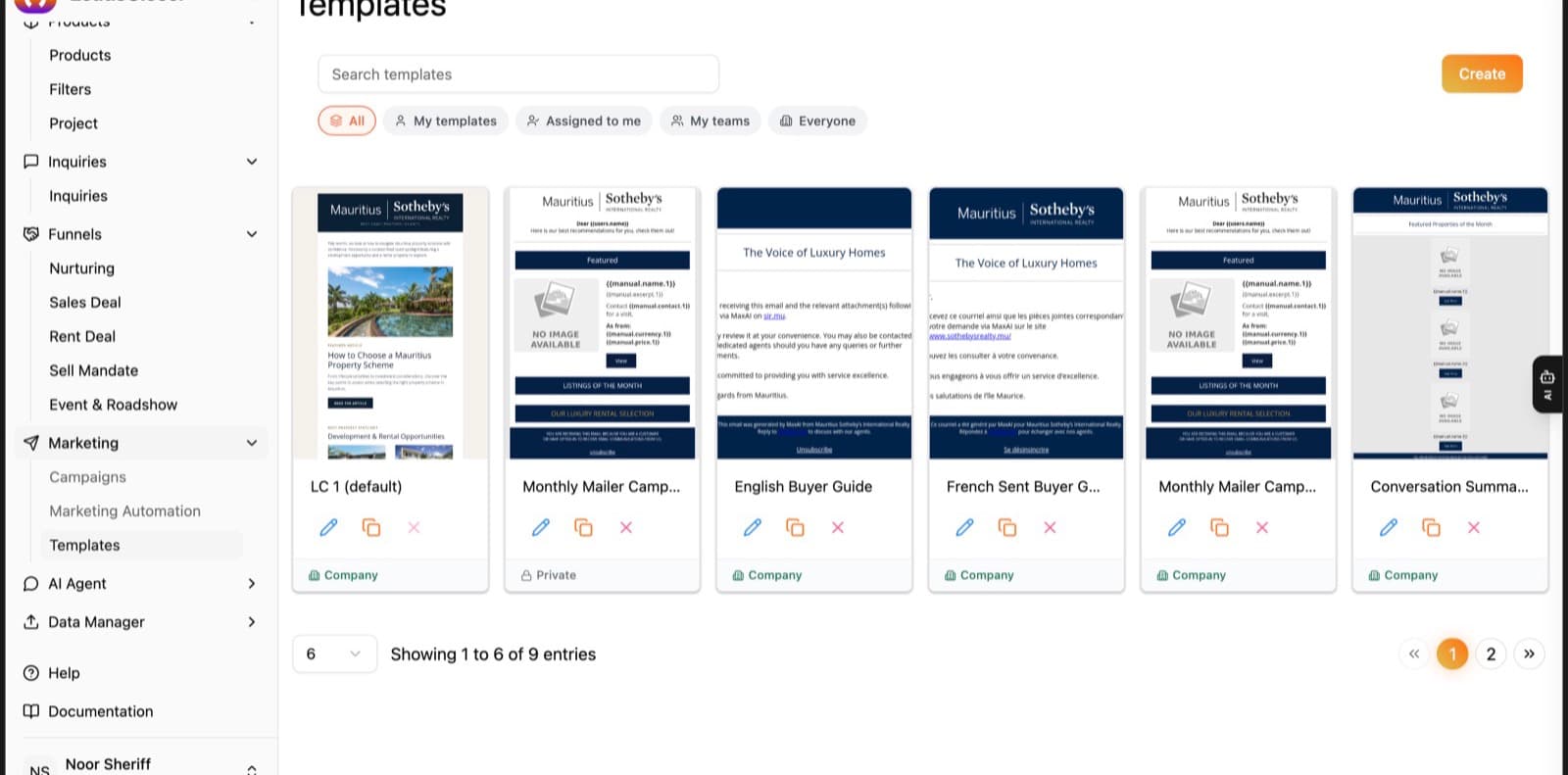This screenshot has width=1568, height=775.
Task: Open the AI assistant side tab
Action: [x=1547, y=384]
